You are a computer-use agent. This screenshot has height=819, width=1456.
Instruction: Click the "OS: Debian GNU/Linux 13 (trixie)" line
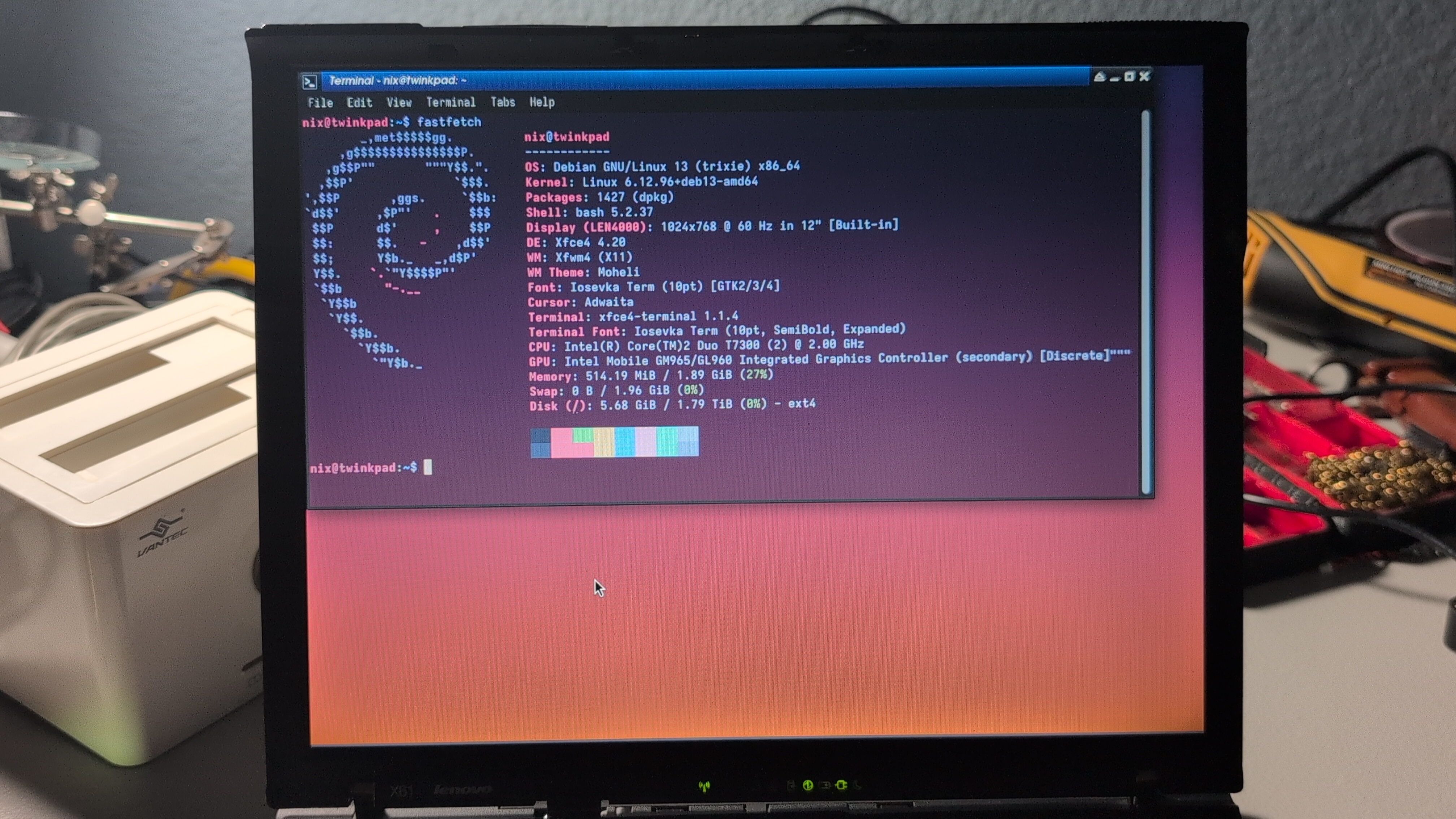[x=662, y=167]
